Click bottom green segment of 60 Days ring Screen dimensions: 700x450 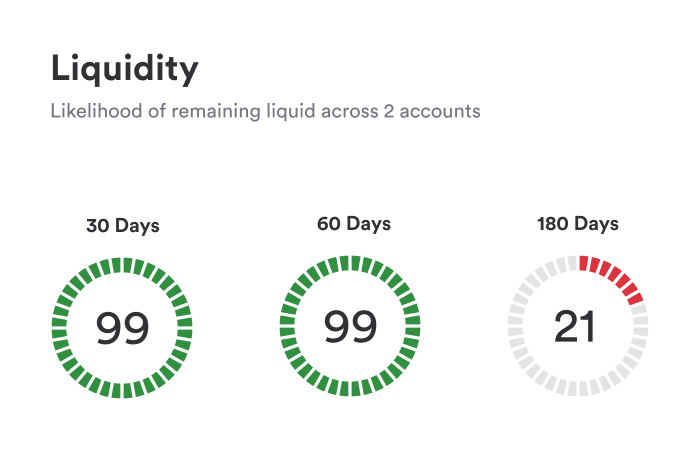pyautogui.click(x=350, y=391)
